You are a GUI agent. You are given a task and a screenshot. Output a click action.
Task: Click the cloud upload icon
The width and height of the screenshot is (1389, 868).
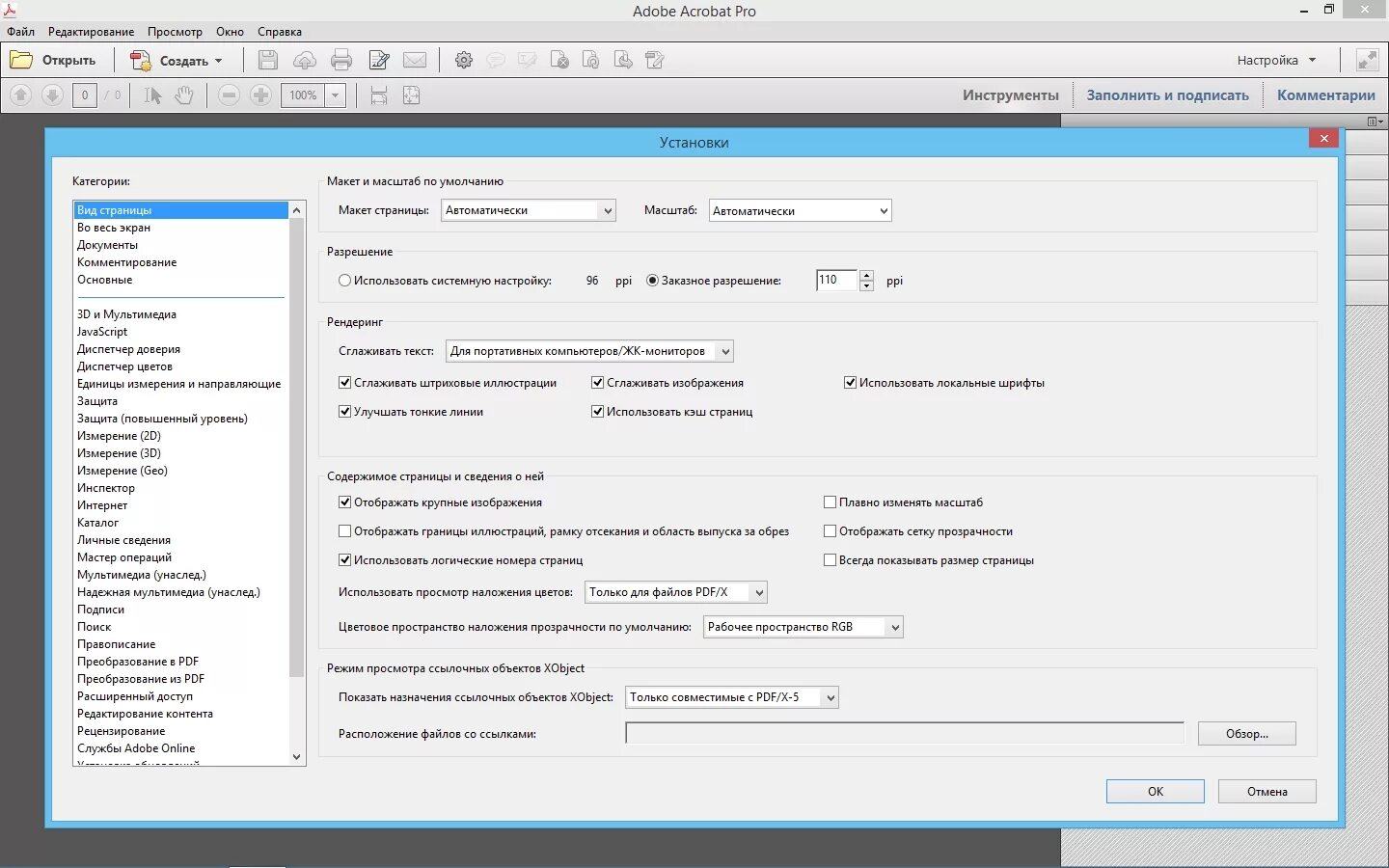pyautogui.click(x=305, y=60)
